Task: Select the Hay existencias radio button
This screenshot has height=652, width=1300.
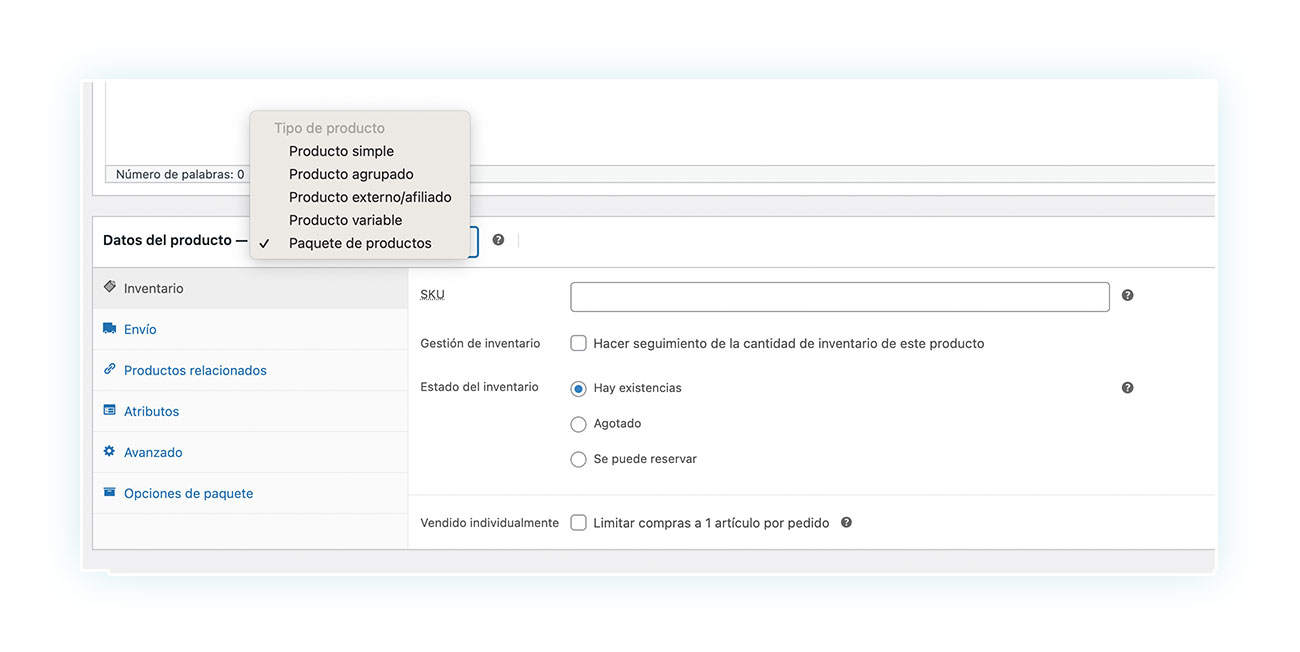Action: pos(578,388)
